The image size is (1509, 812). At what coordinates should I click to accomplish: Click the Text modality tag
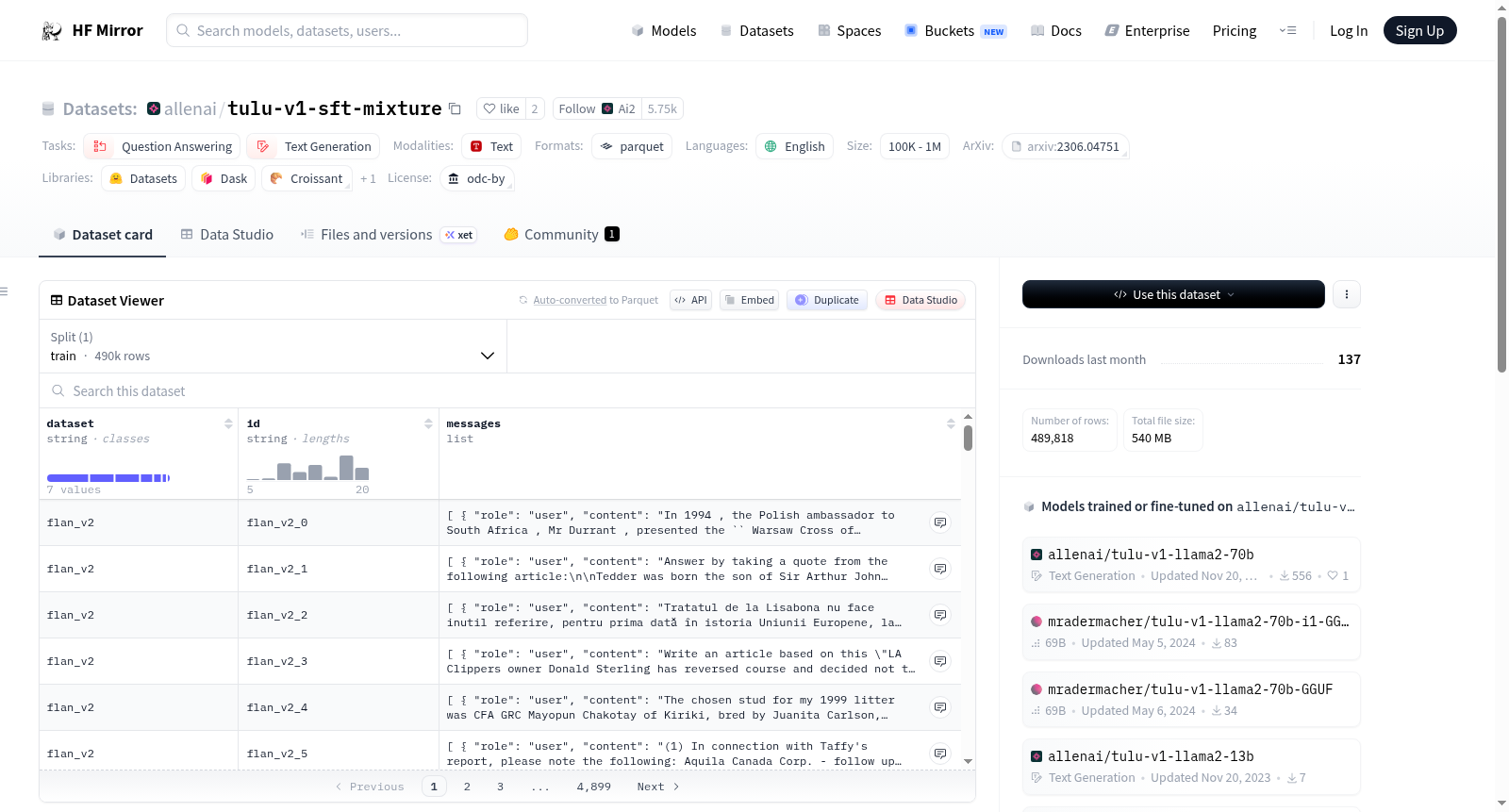click(x=491, y=146)
